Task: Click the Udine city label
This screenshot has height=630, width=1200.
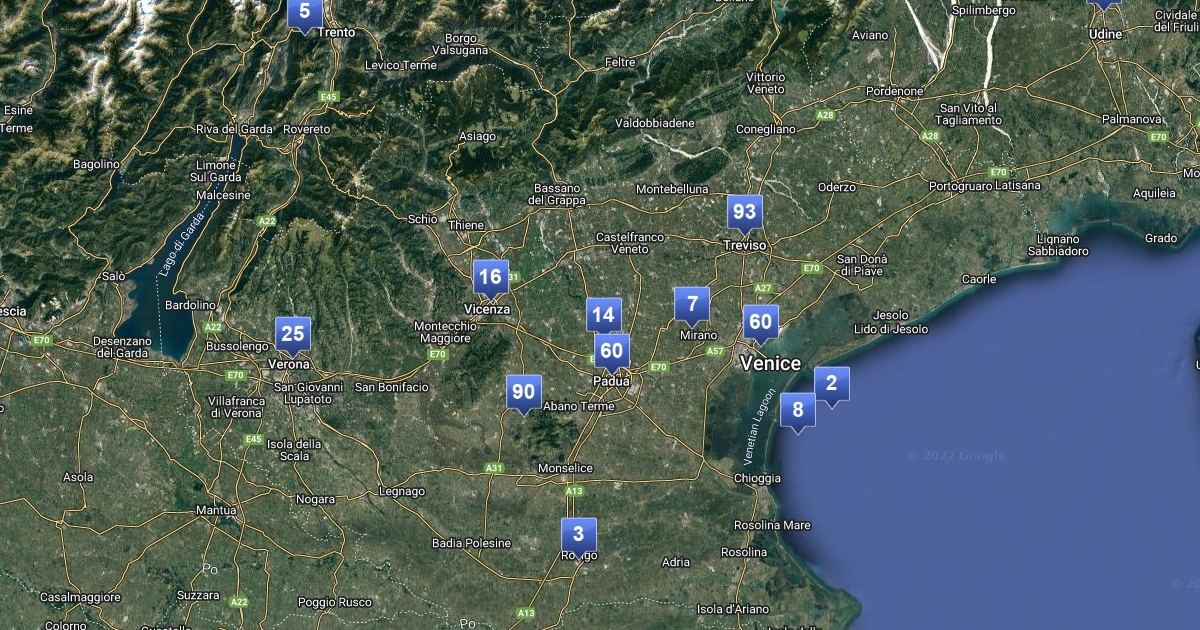Action: (x=1106, y=34)
